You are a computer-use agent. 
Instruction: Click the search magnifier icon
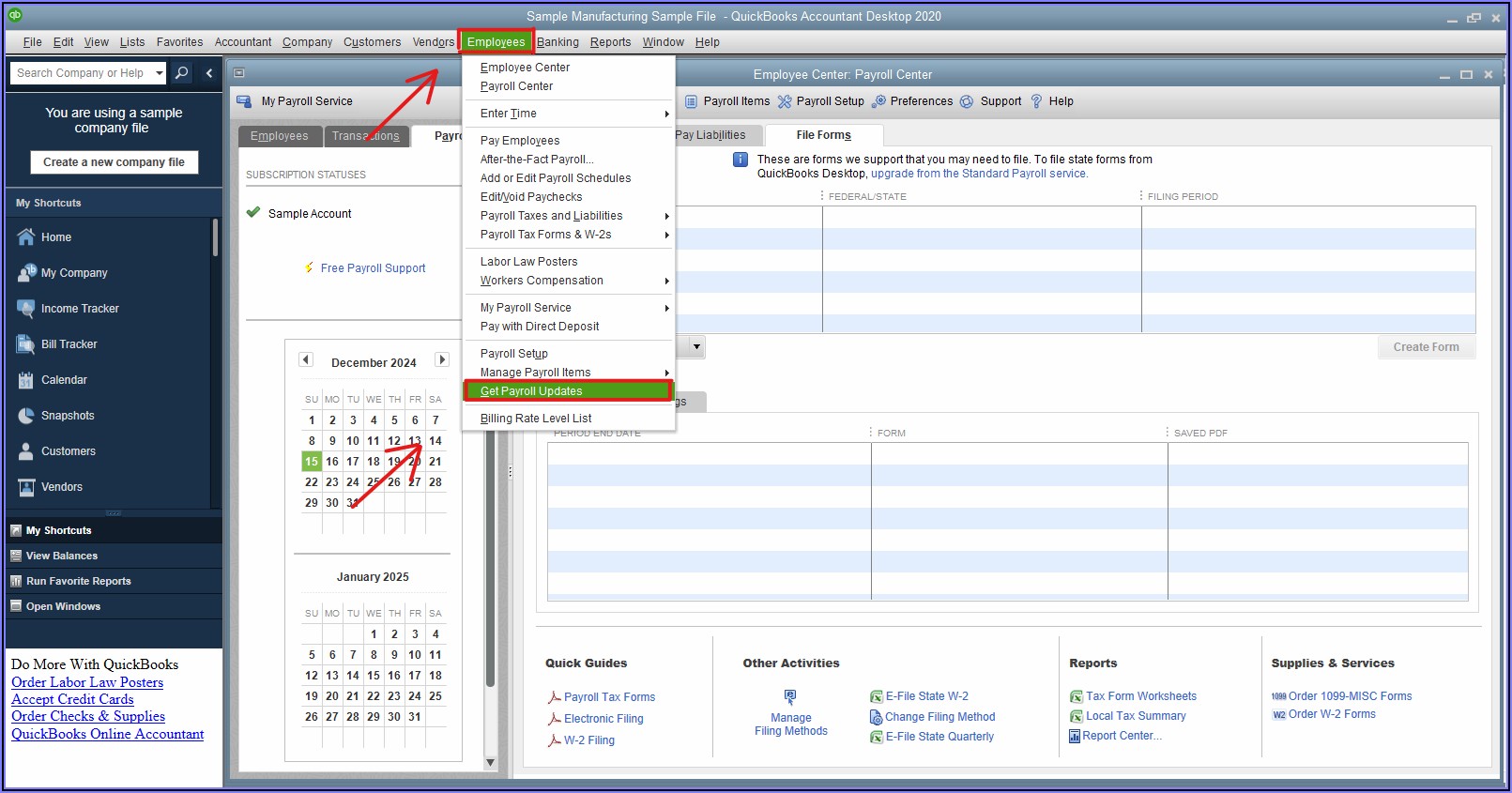182,73
